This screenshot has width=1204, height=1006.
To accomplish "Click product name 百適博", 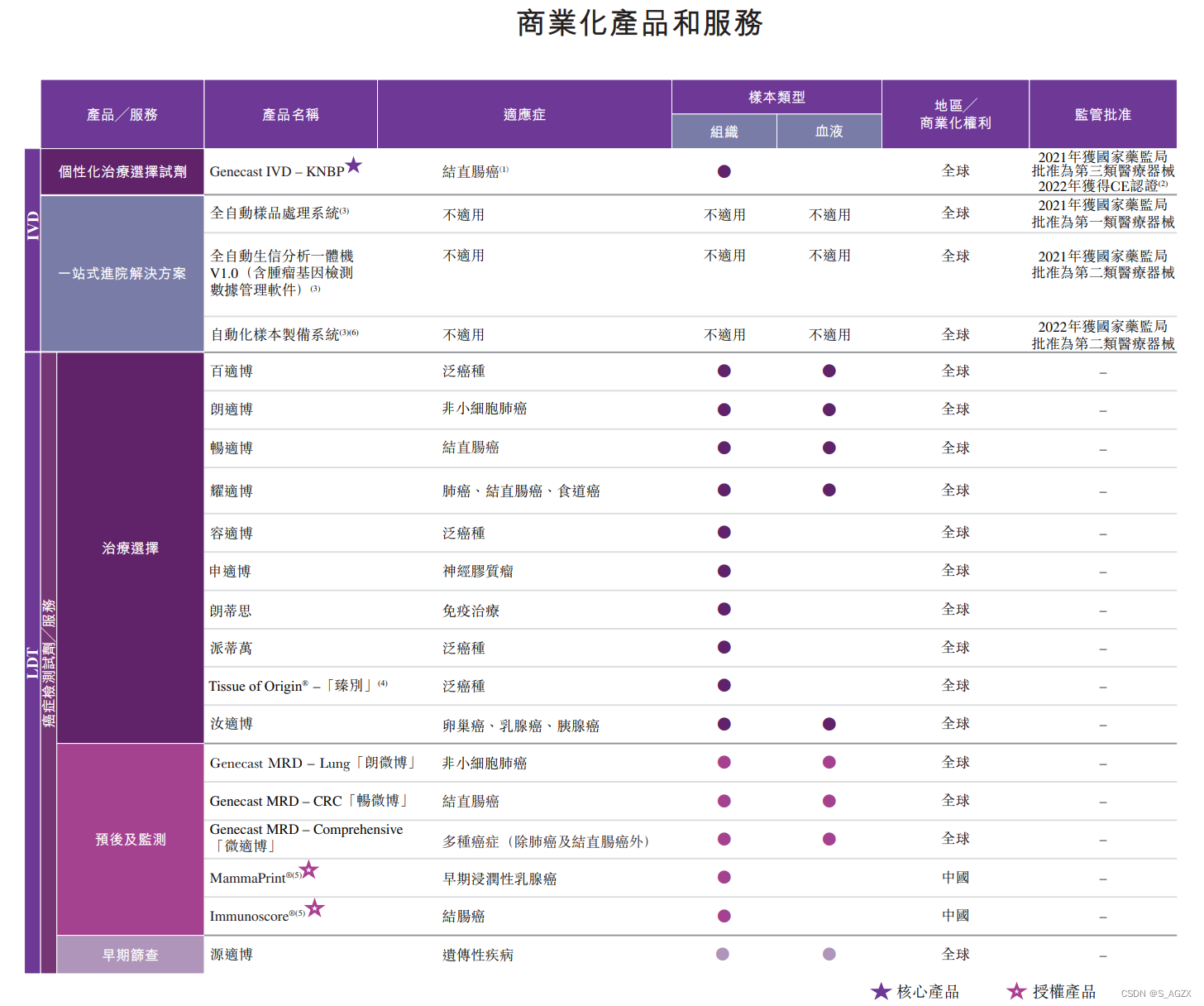I will click(x=232, y=371).
